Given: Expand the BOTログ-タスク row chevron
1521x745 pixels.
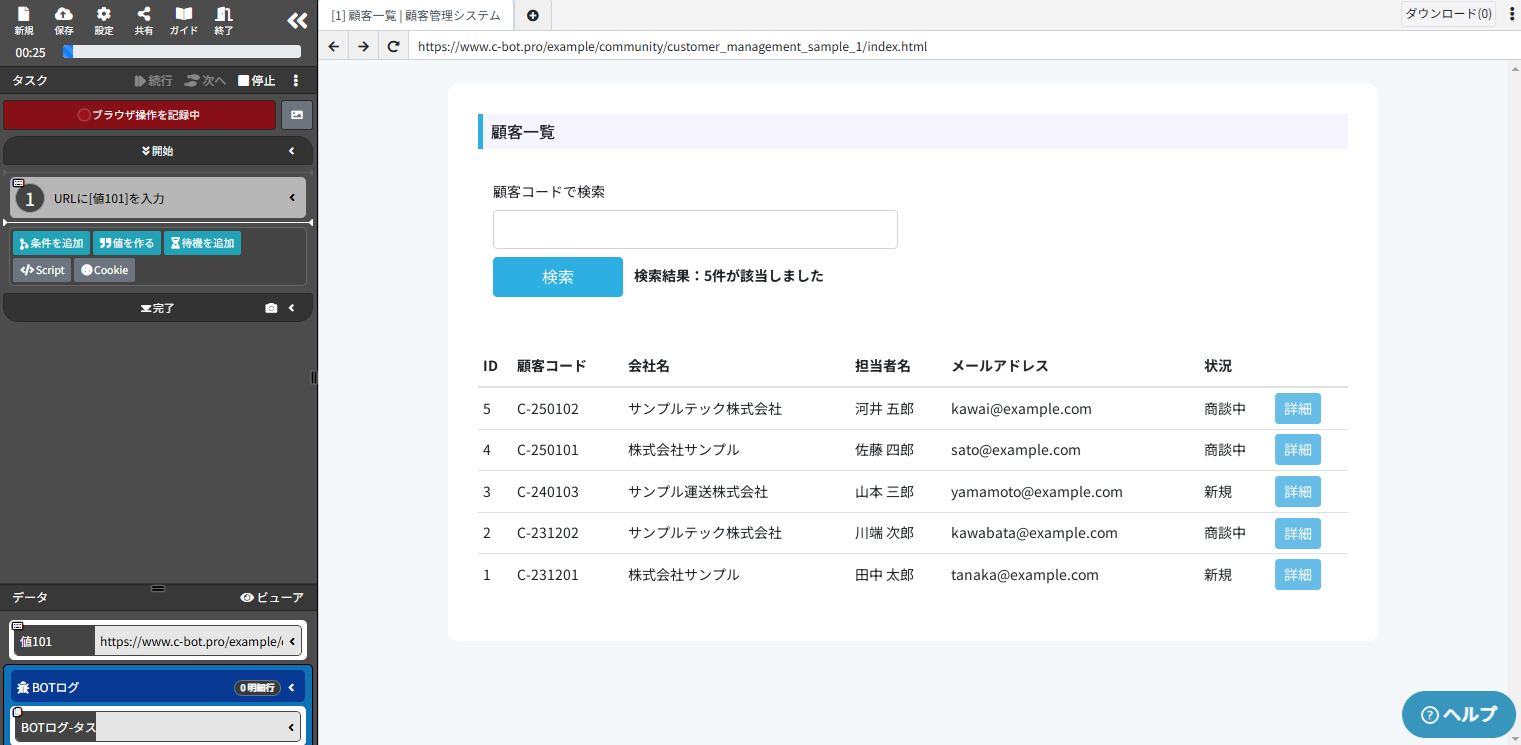Looking at the screenshot, I should coord(292,727).
